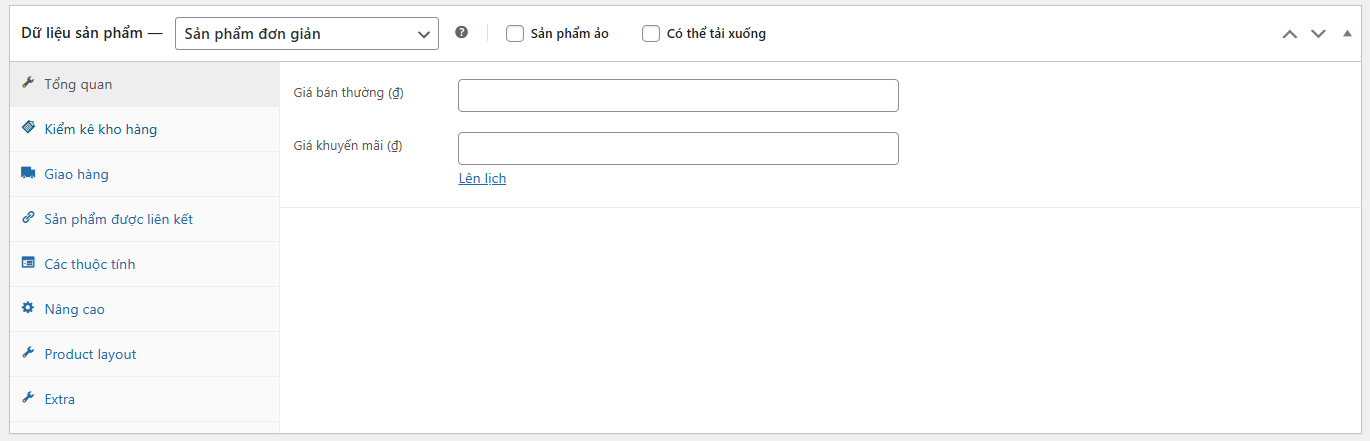Collapse the Dữ liệu sản phẩm panel triangle
The height and width of the screenshot is (441, 1370).
(1347, 33)
